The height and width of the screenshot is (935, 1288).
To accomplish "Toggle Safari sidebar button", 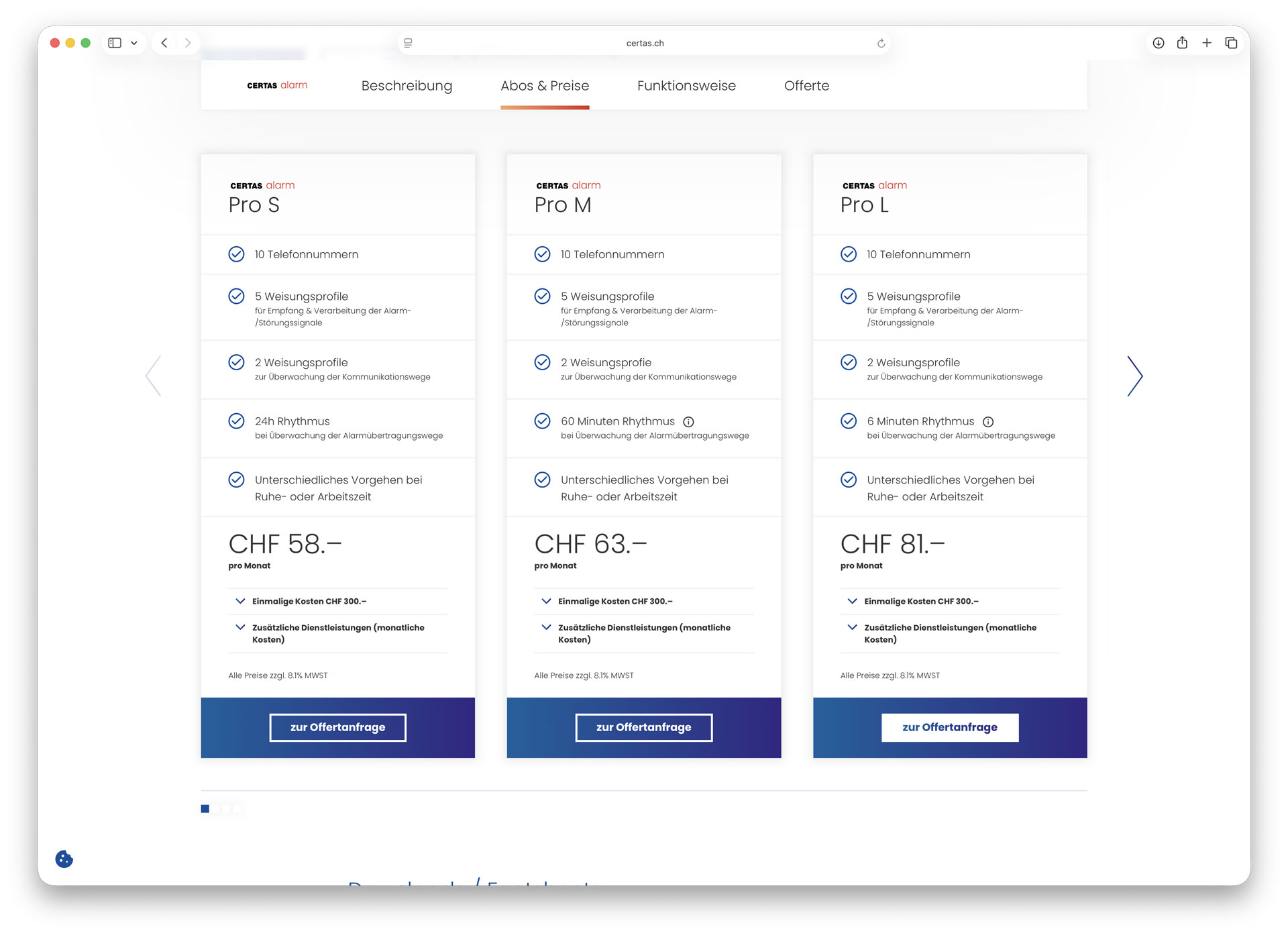I will coord(115,43).
